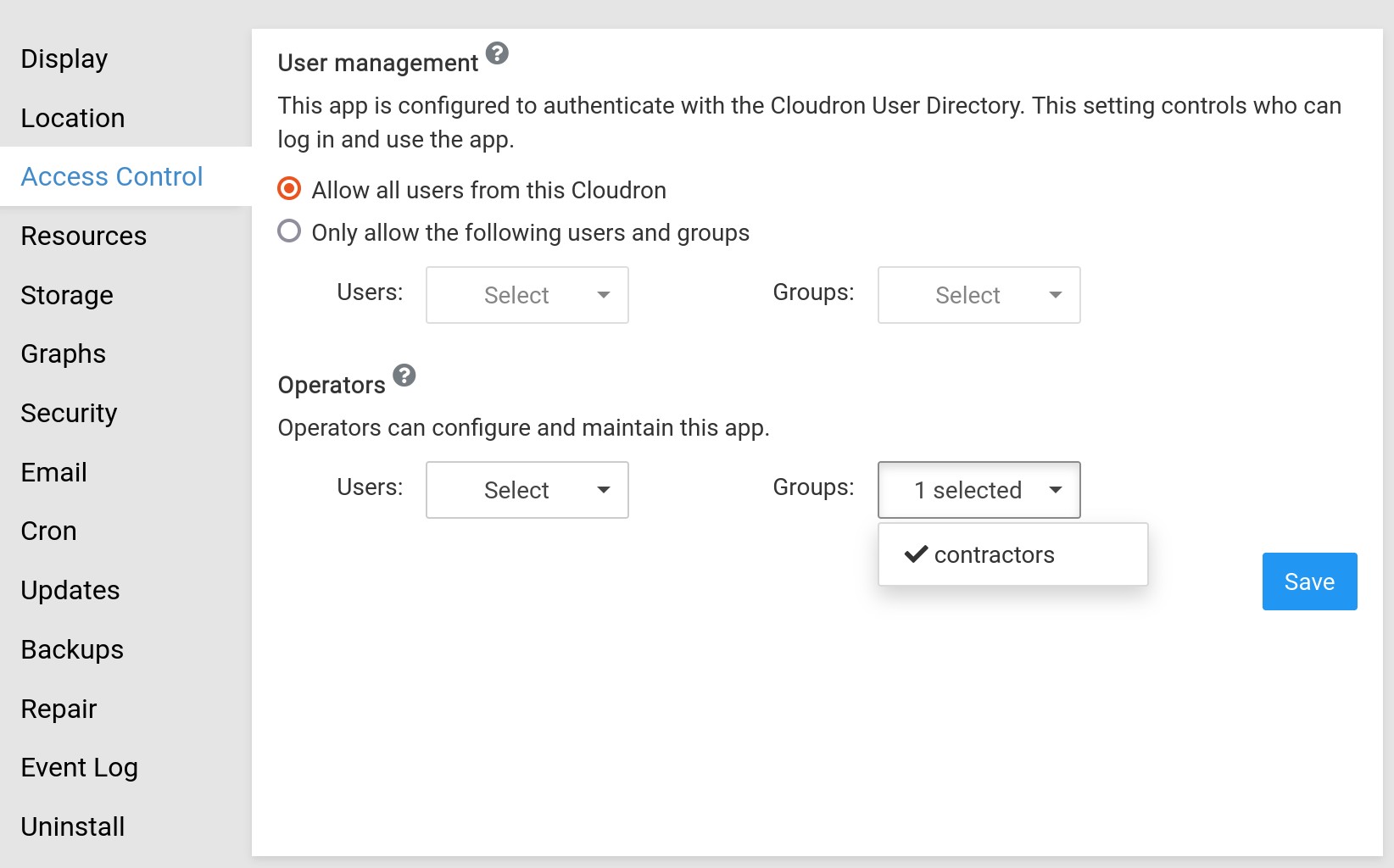
Task: Navigate to Security settings
Action: point(69,413)
